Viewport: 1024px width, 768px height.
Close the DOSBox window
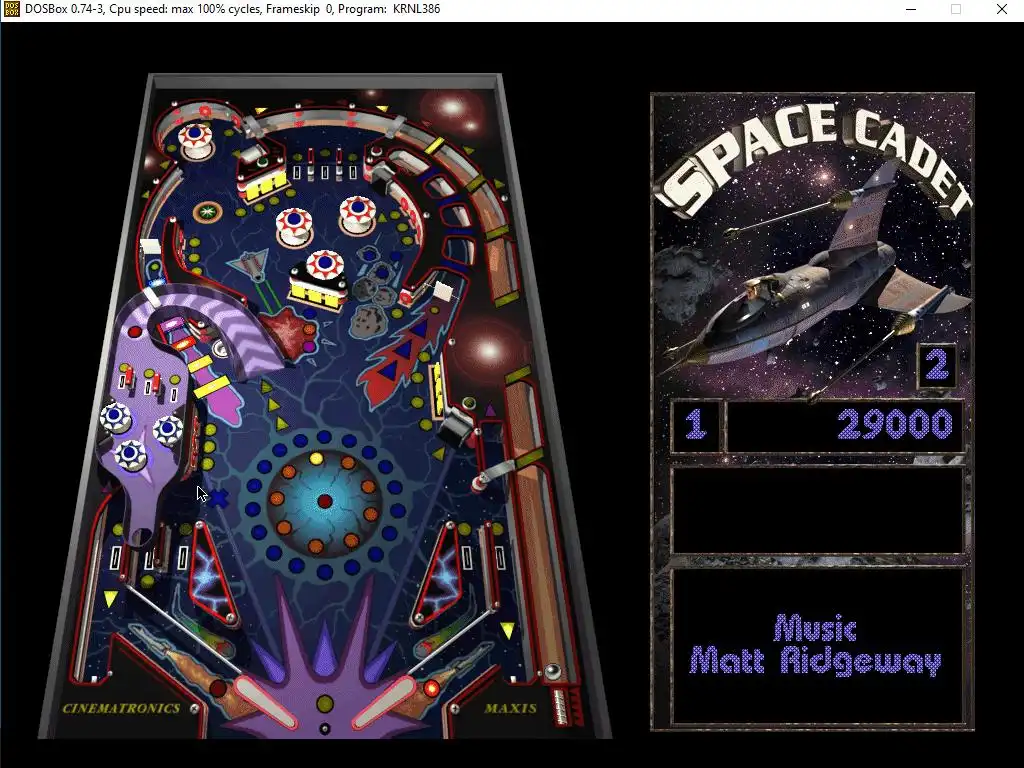(1002, 9)
